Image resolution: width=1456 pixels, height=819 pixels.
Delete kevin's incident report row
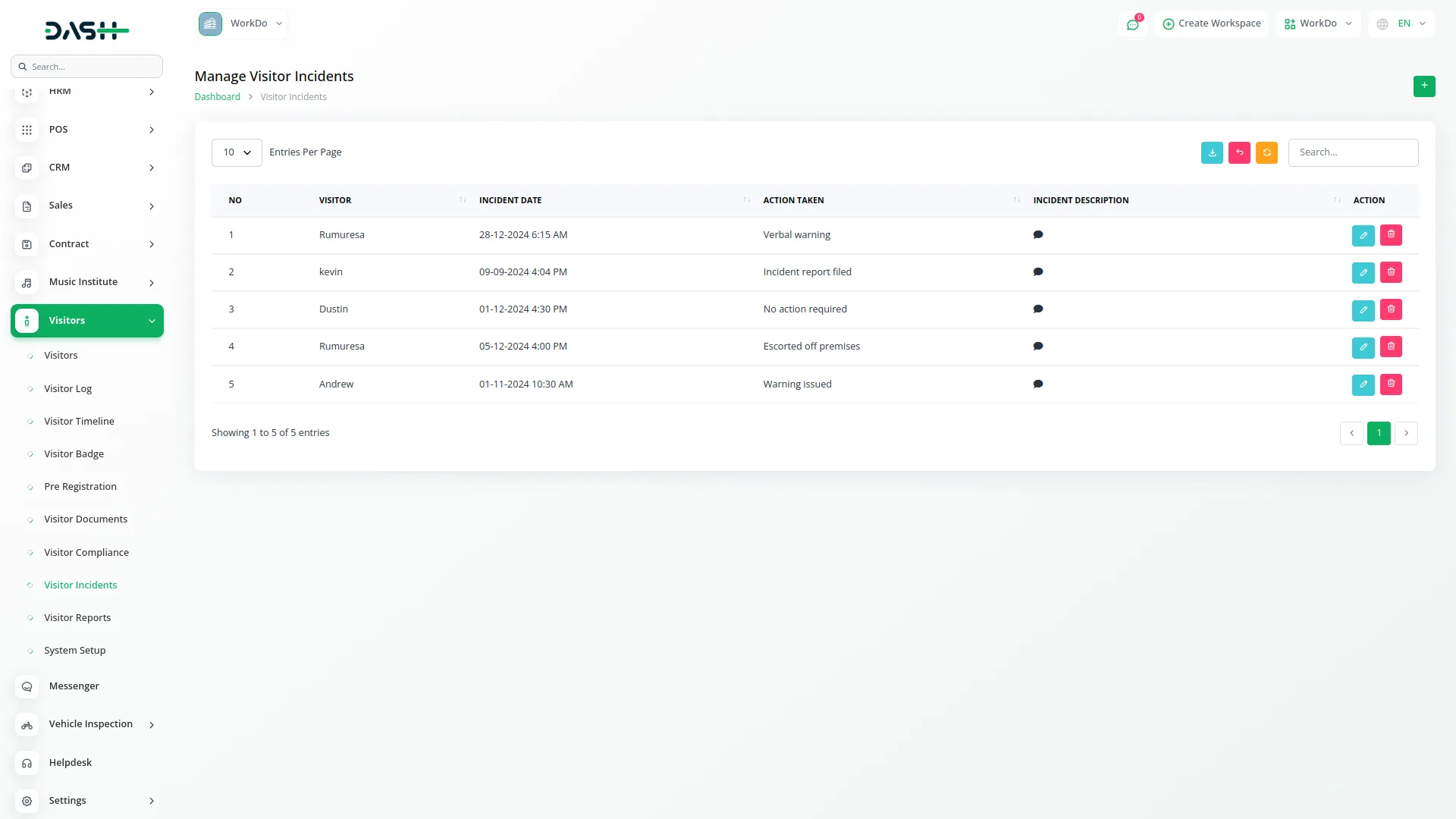(1391, 272)
